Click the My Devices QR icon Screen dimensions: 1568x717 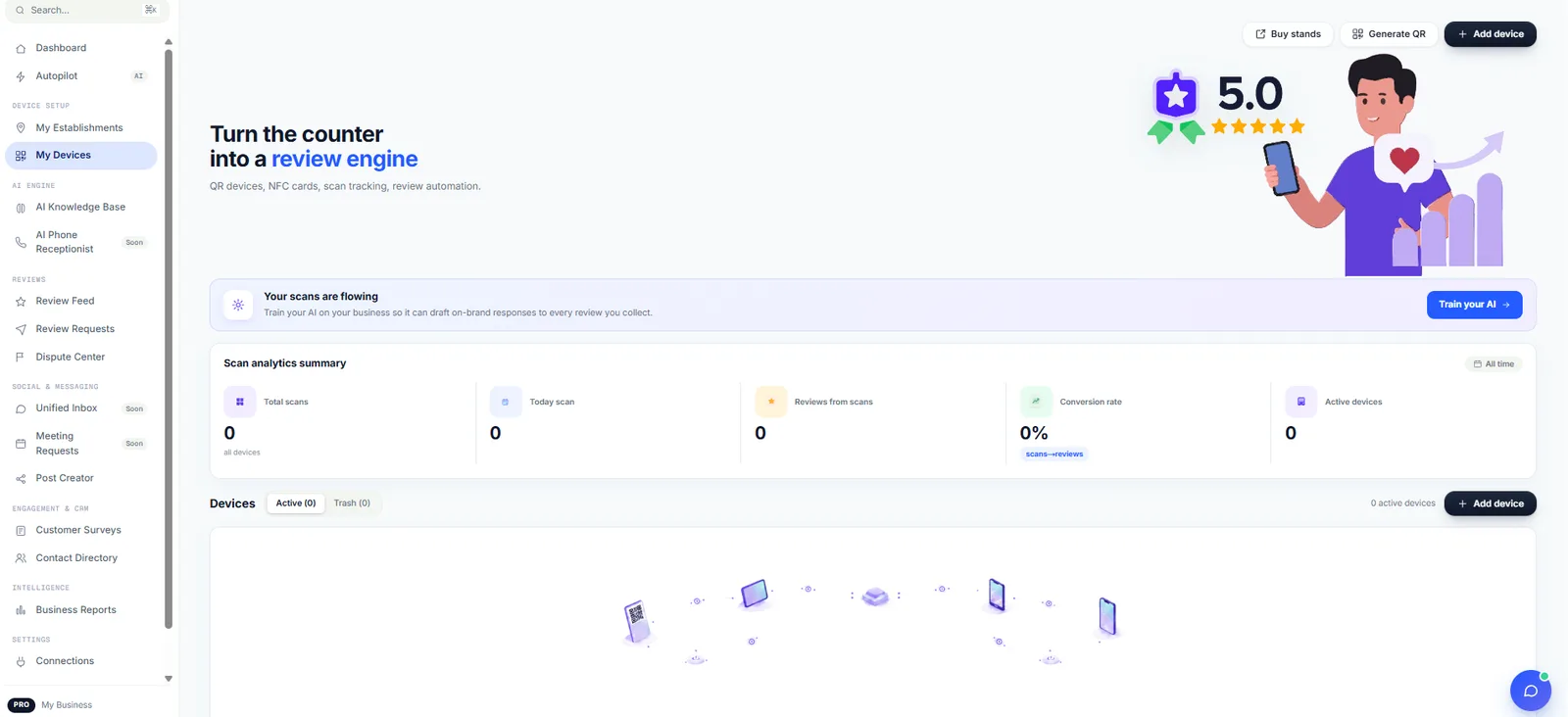(21, 156)
